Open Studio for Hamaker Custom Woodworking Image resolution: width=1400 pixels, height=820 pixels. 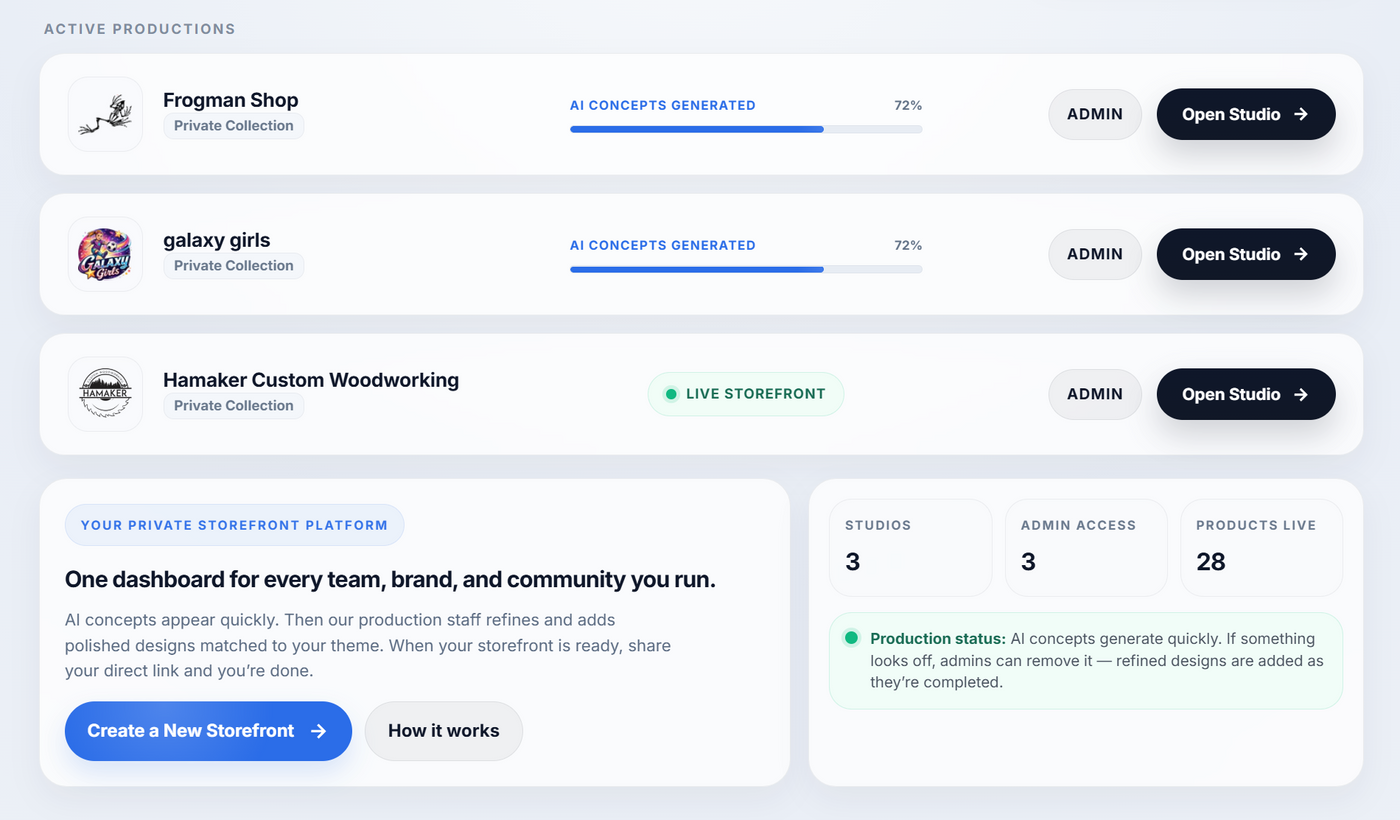(x=1245, y=394)
